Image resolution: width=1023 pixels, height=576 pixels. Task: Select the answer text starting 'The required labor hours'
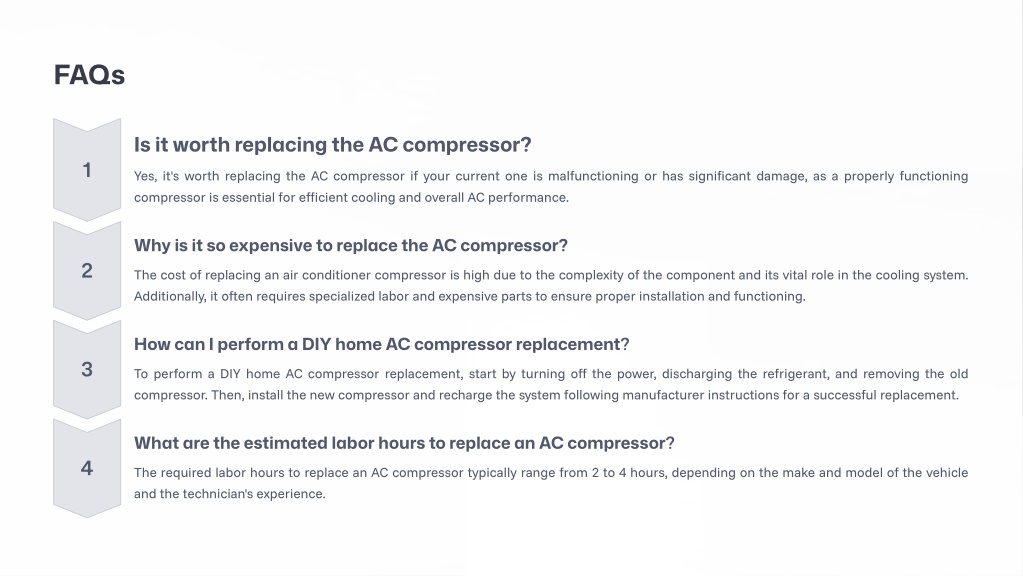(550, 483)
